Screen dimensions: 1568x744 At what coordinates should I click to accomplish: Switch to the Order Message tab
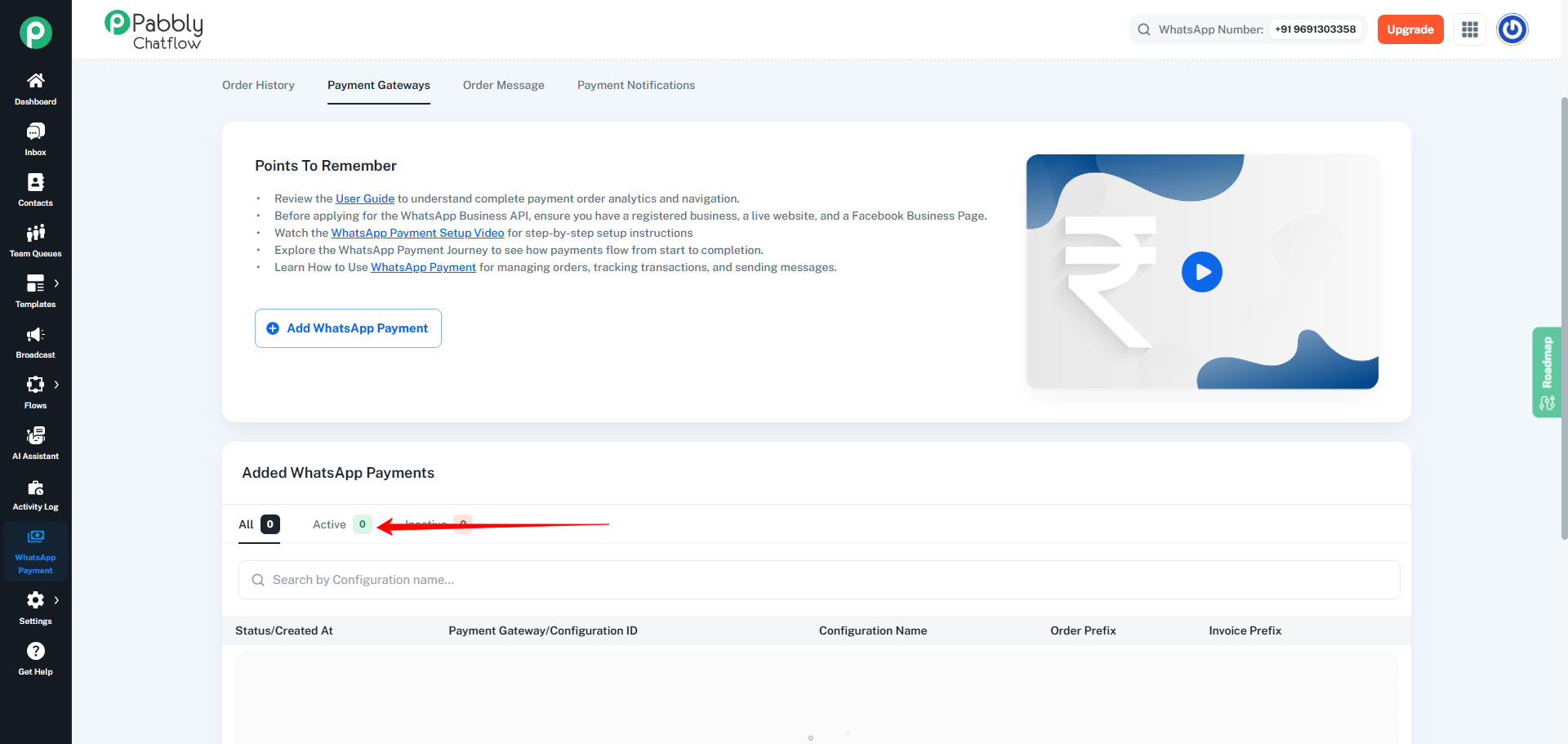point(504,85)
